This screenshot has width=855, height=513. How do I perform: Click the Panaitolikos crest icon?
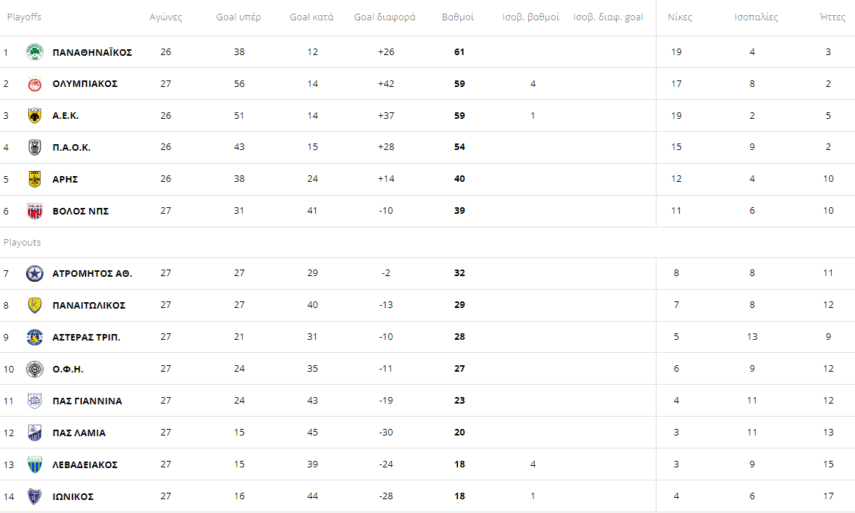(x=35, y=305)
